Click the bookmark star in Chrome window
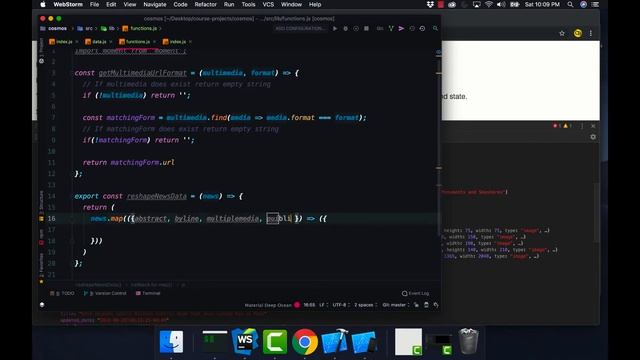The width and height of the screenshot is (640, 360). (x=562, y=33)
